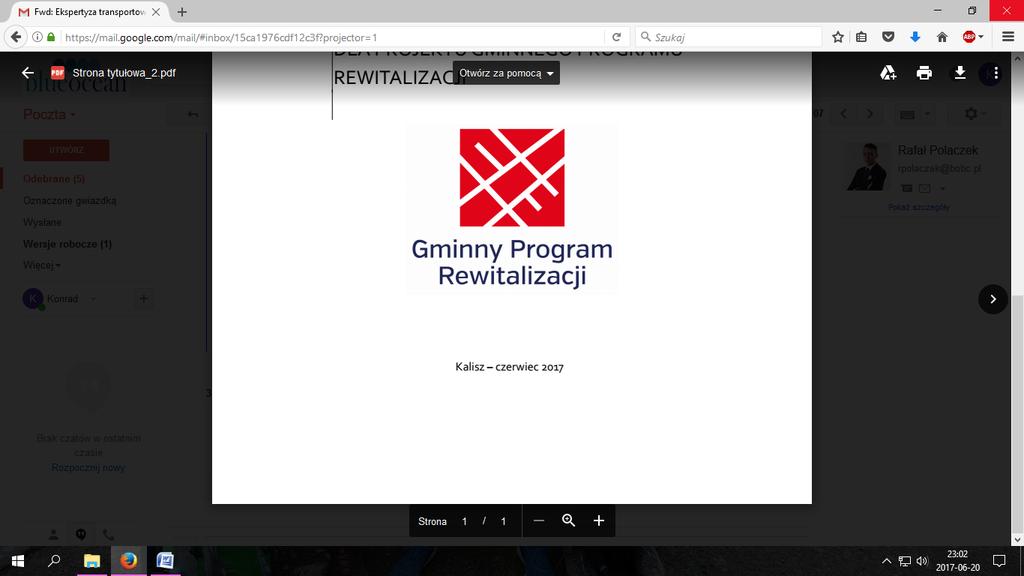Image resolution: width=1024 pixels, height=576 pixels.
Task: Show site info via the padlock icon
Action: (51, 37)
